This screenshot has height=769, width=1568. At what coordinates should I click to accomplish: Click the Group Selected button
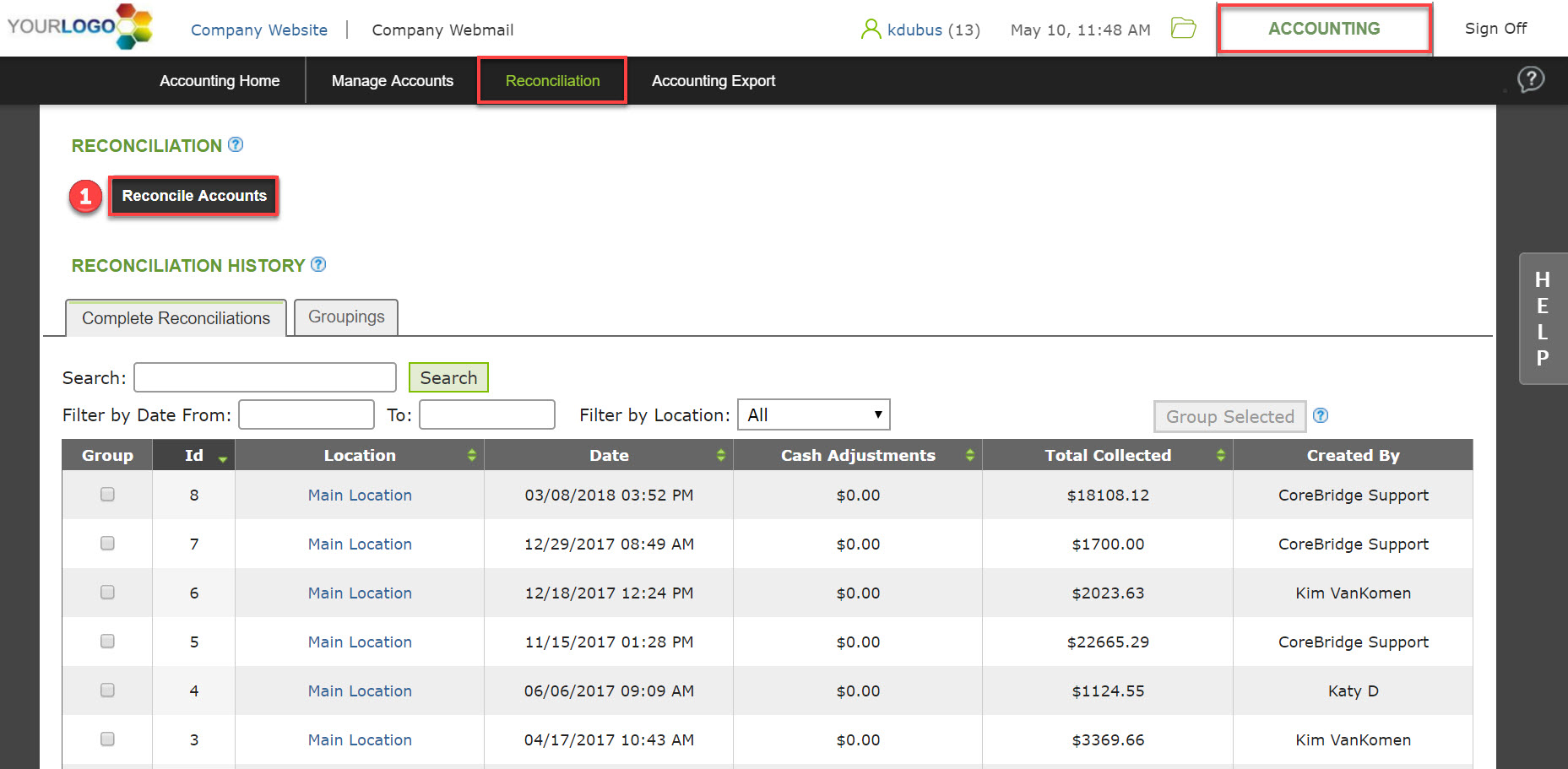(x=1230, y=416)
